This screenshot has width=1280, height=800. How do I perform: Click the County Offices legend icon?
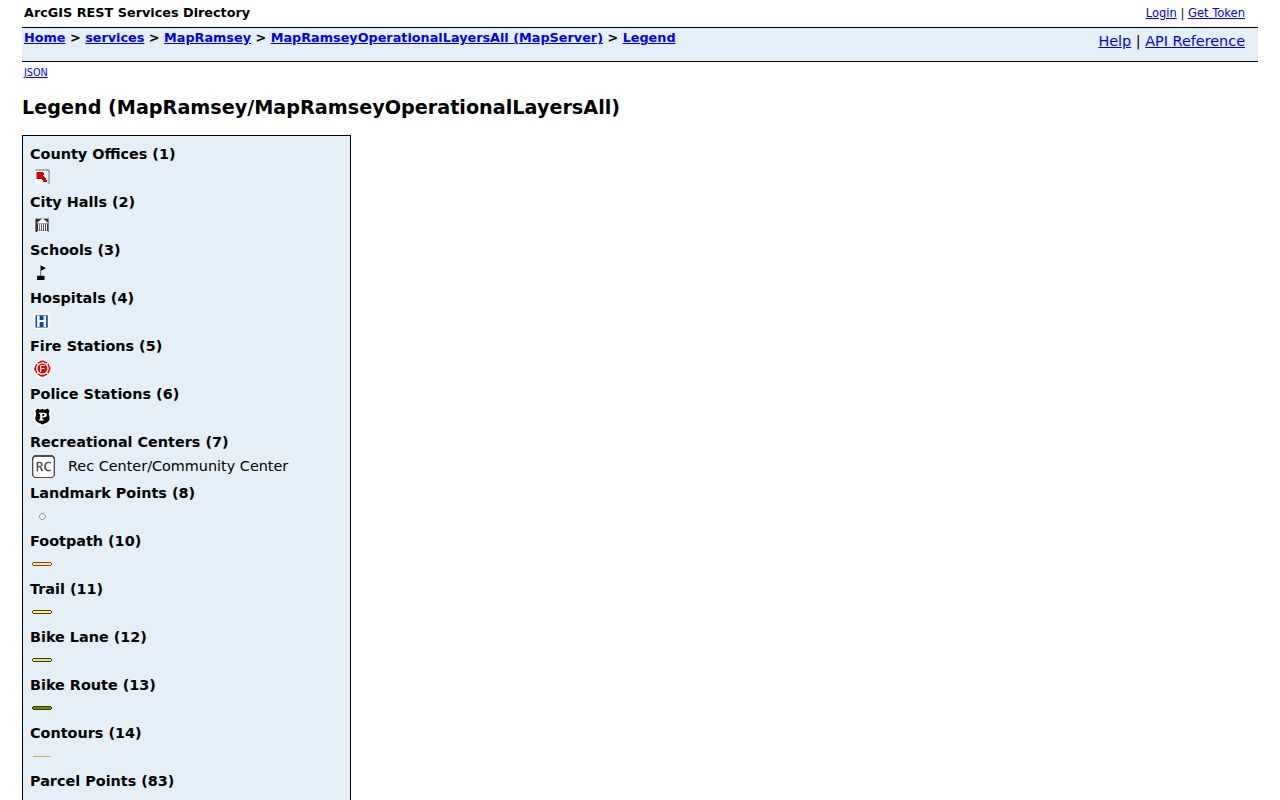pos(42,177)
